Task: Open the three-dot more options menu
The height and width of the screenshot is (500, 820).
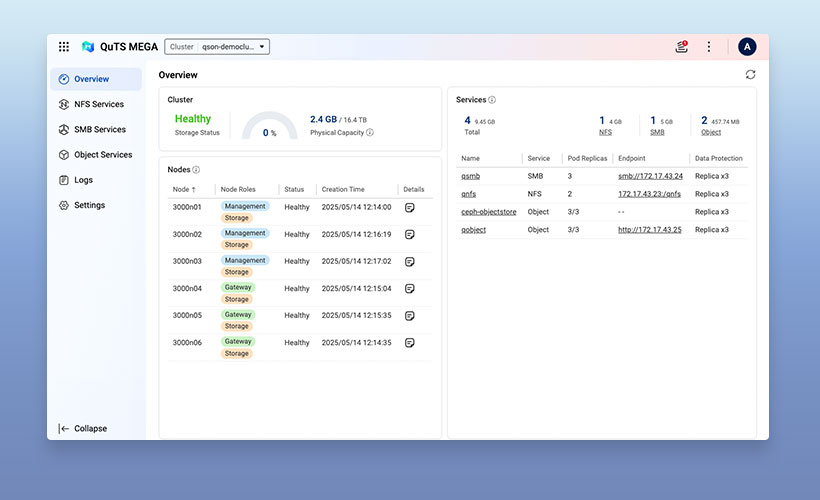Action: pos(709,47)
